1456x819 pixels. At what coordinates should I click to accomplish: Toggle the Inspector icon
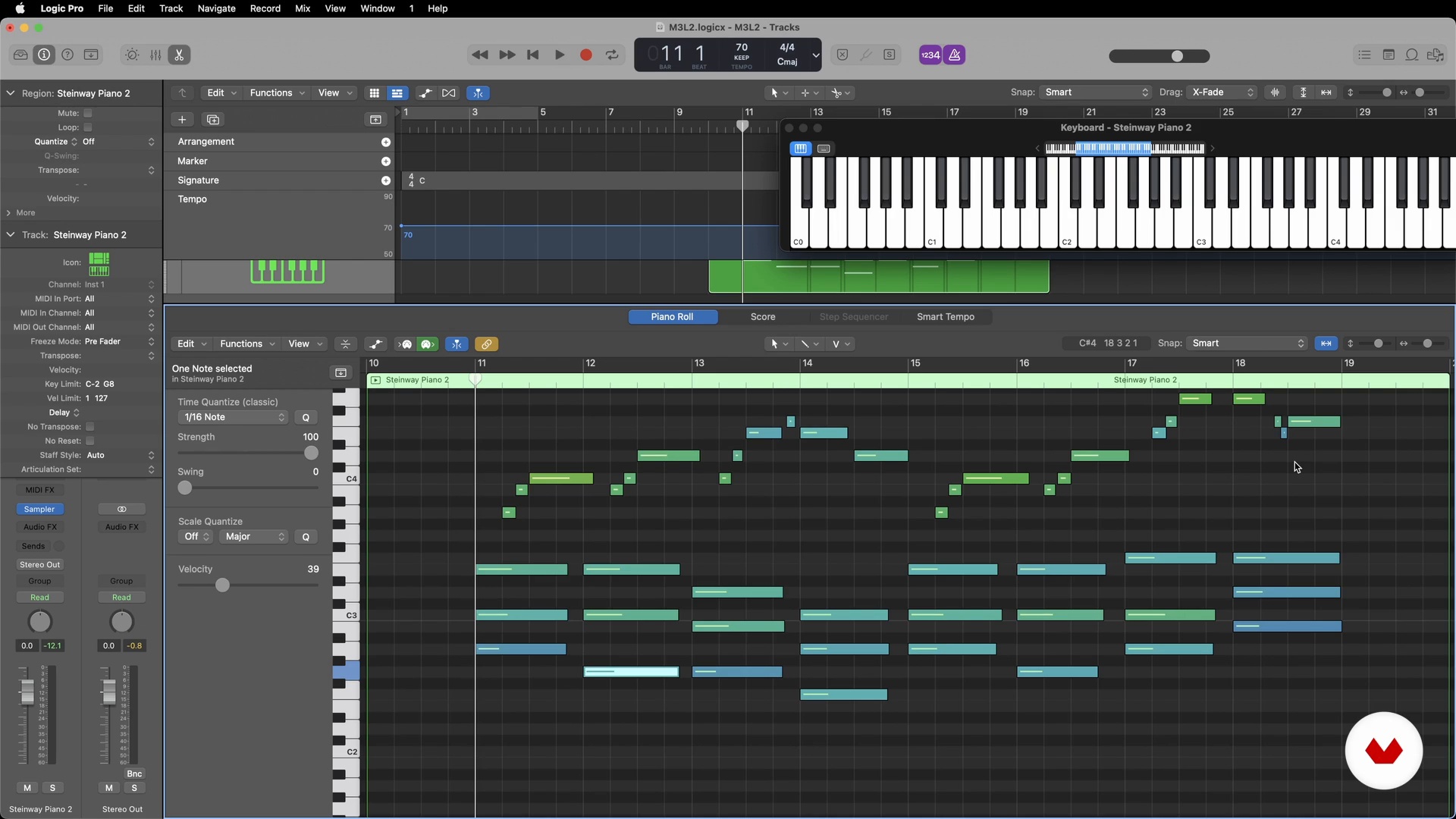[44, 55]
